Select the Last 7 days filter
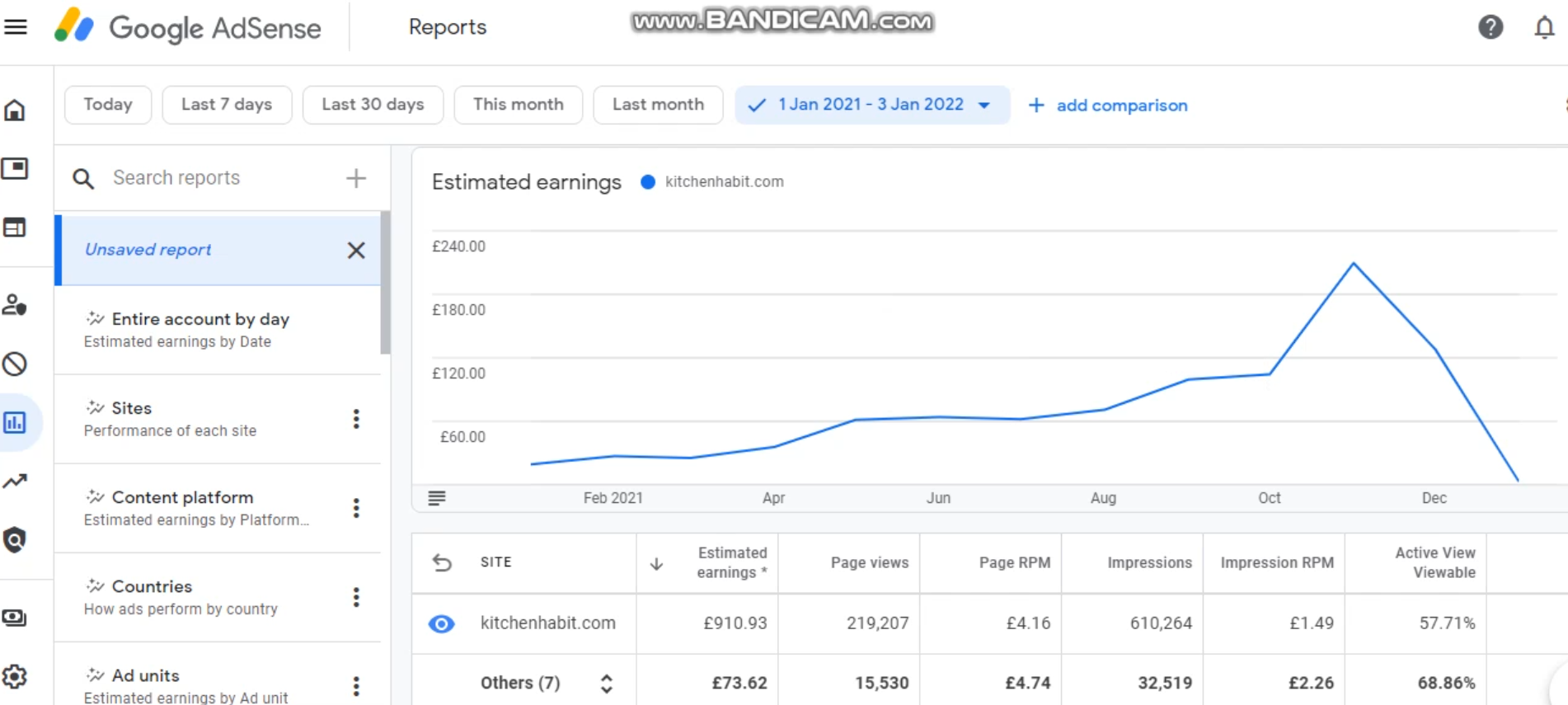1568x705 pixels. point(227,105)
